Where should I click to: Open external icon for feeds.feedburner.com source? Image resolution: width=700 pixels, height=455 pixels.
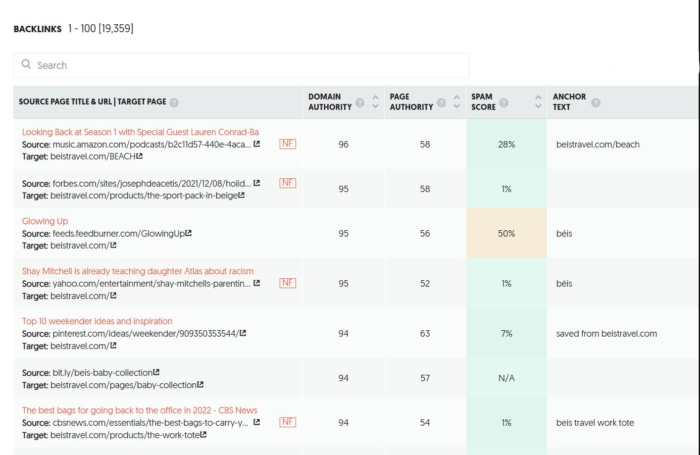click(188, 233)
